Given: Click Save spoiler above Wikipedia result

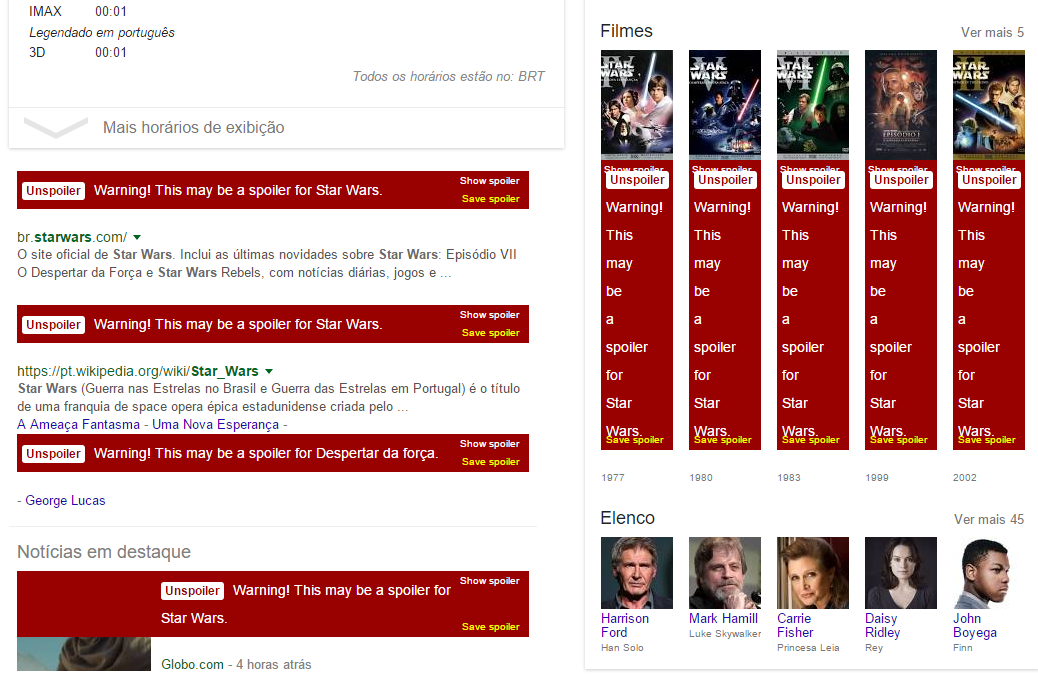Looking at the screenshot, I should pyautogui.click(x=491, y=333).
